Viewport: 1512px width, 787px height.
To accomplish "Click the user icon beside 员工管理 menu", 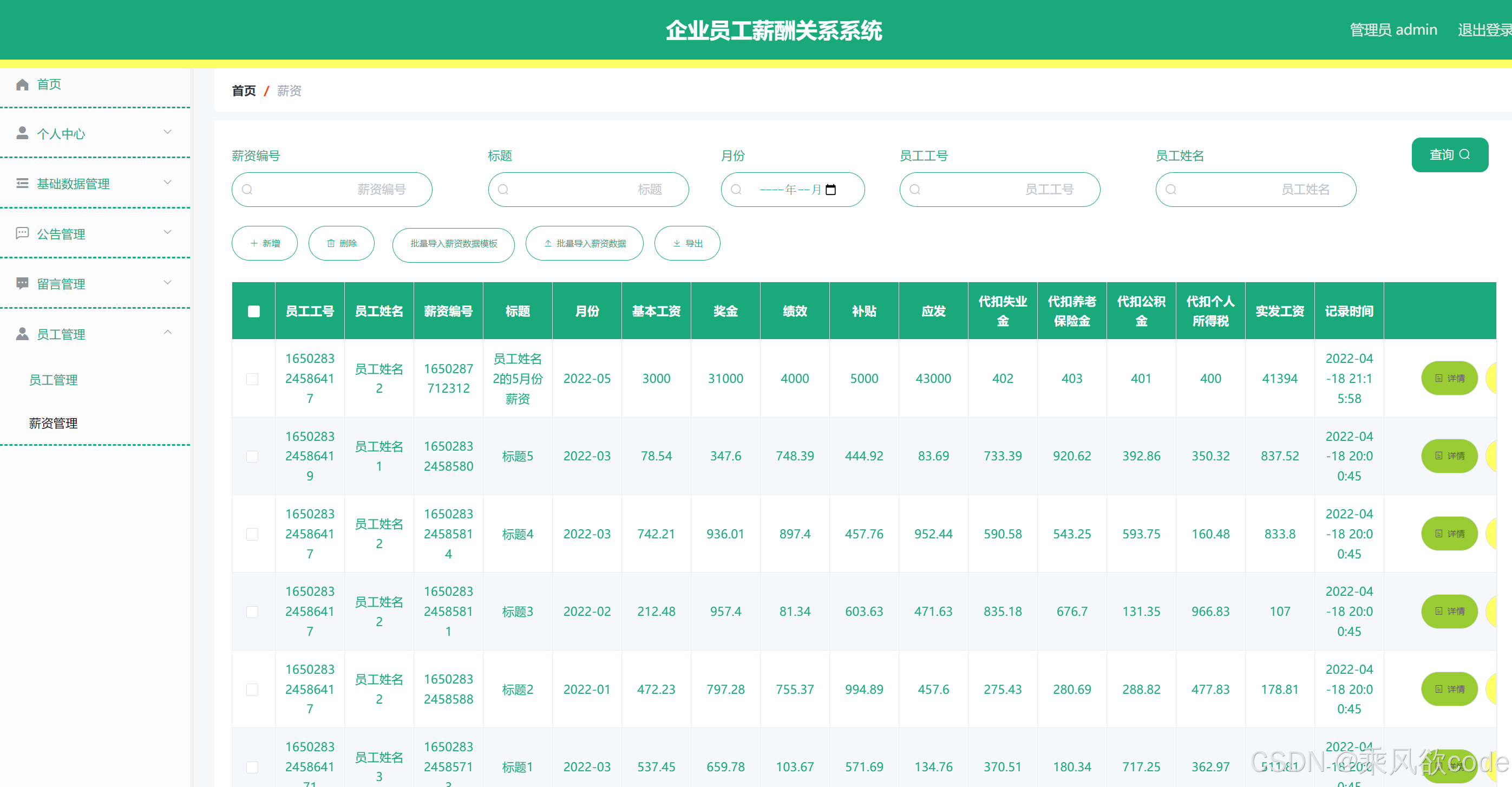I will (22, 334).
